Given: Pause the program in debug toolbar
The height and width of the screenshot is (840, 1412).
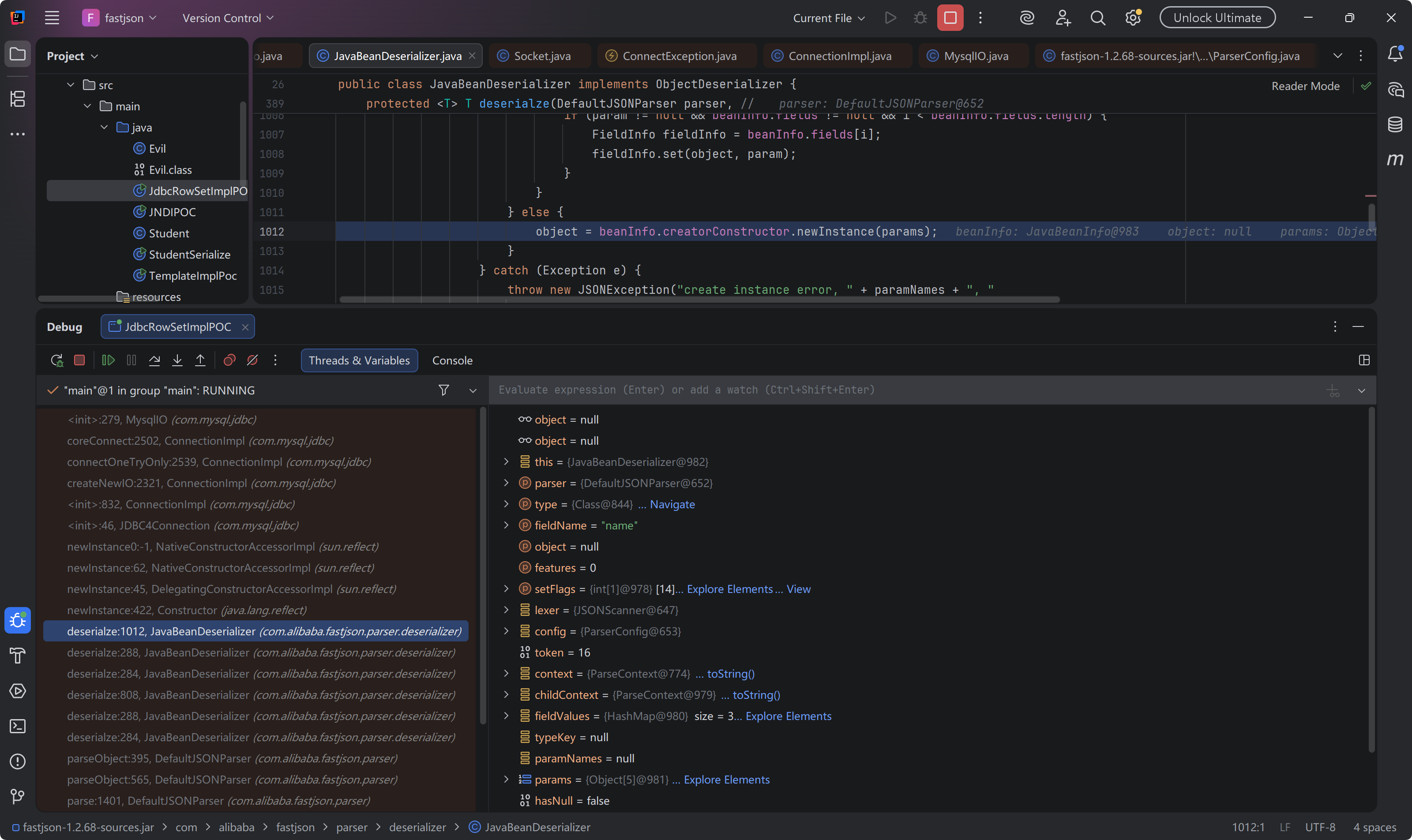Looking at the screenshot, I should 131,360.
